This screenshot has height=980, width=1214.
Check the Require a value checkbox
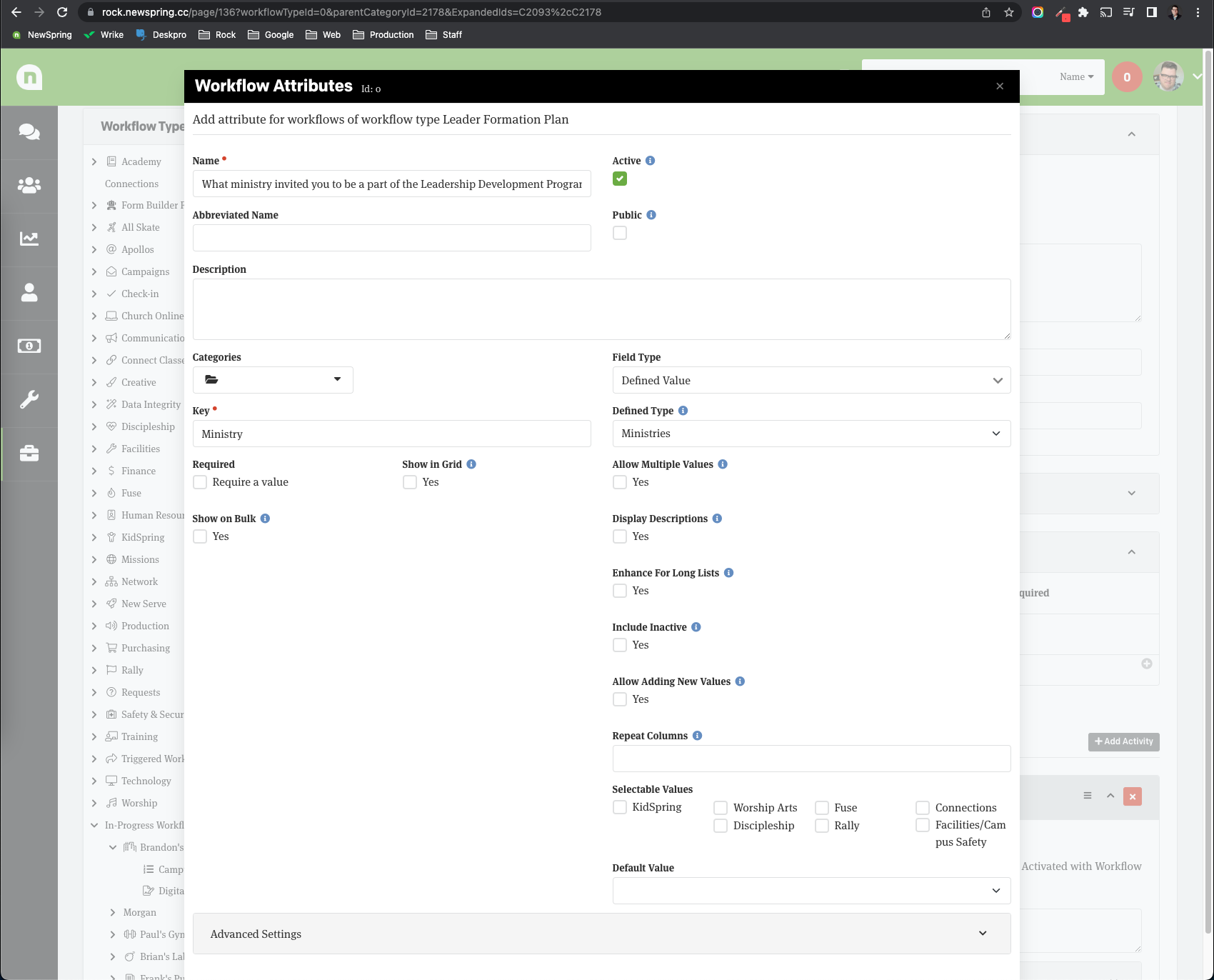point(200,482)
